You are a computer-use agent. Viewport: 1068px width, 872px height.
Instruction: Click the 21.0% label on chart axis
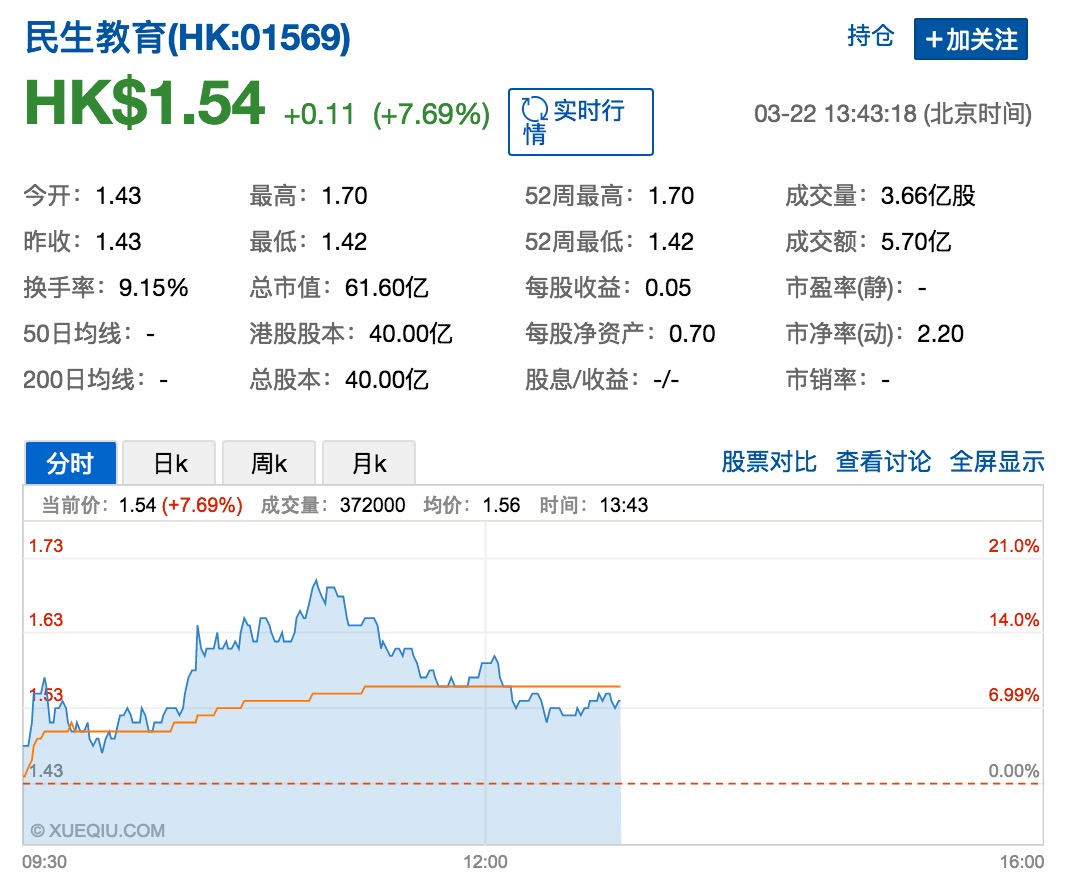[x=1013, y=546]
